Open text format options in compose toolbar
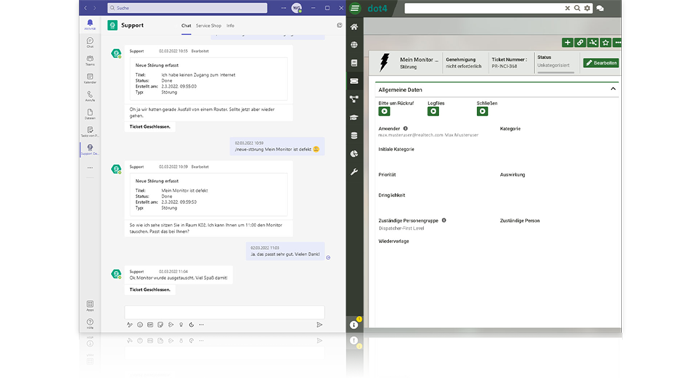700x379 pixels. click(129, 325)
